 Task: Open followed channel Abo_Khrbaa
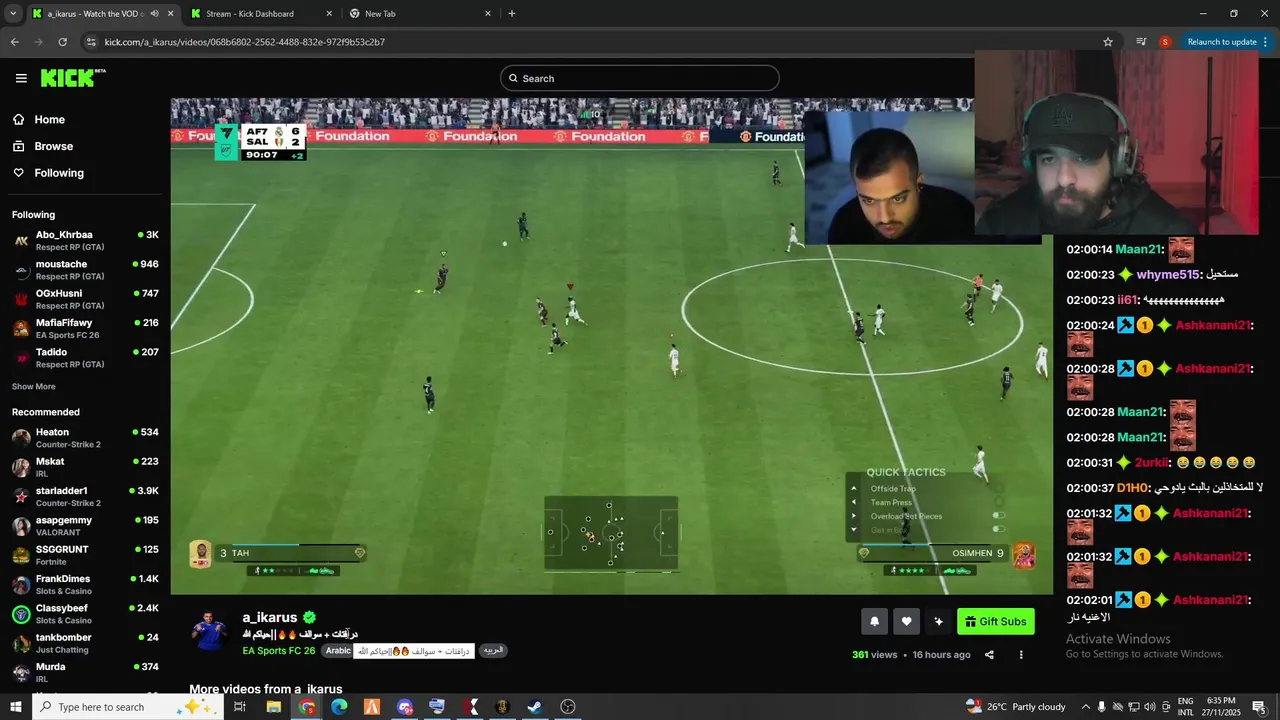[x=85, y=240]
